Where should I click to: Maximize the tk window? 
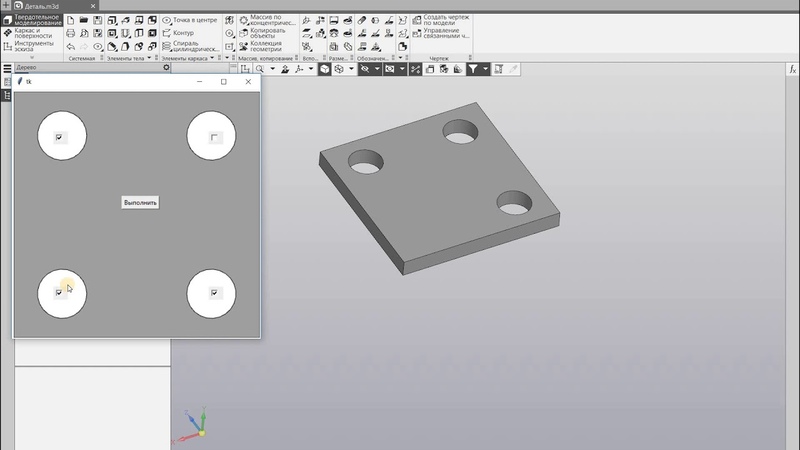point(223,82)
